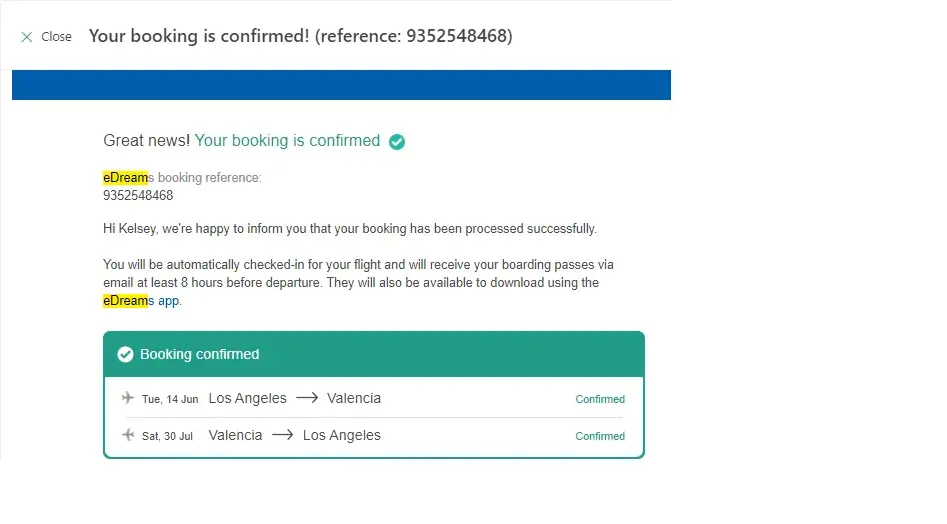
Task: Click the page title with booking reference
Action: point(300,36)
